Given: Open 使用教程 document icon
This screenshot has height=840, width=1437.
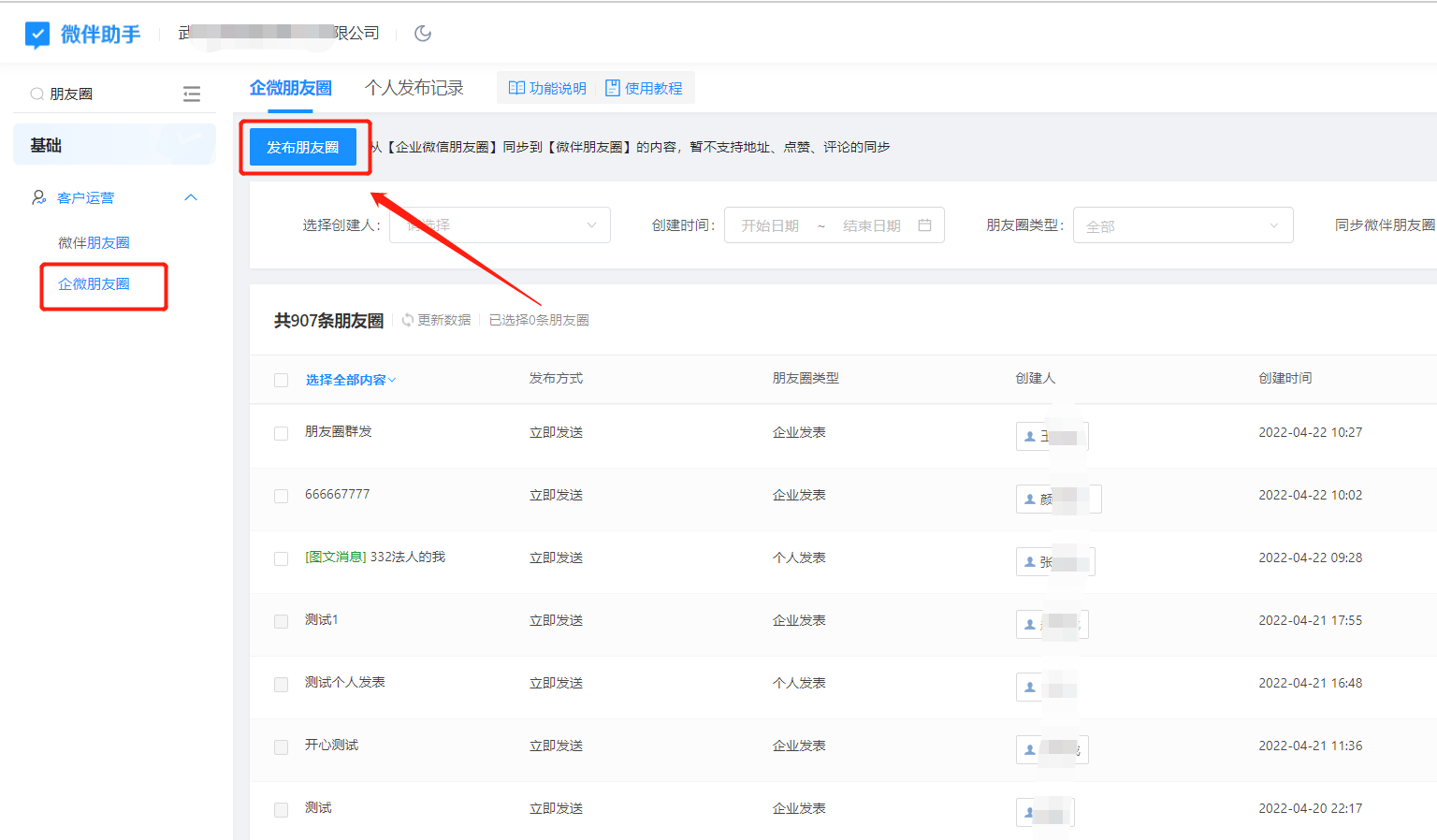Looking at the screenshot, I should click(613, 88).
